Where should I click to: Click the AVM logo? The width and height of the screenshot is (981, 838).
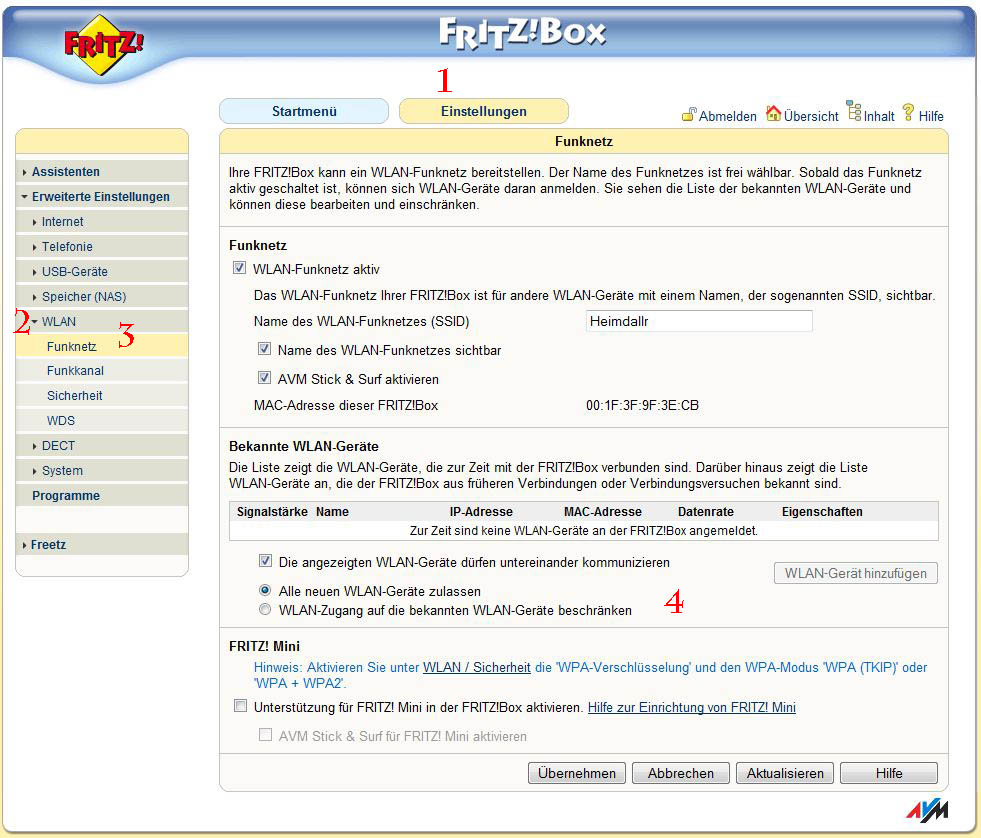pyautogui.click(x=927, y=810)
